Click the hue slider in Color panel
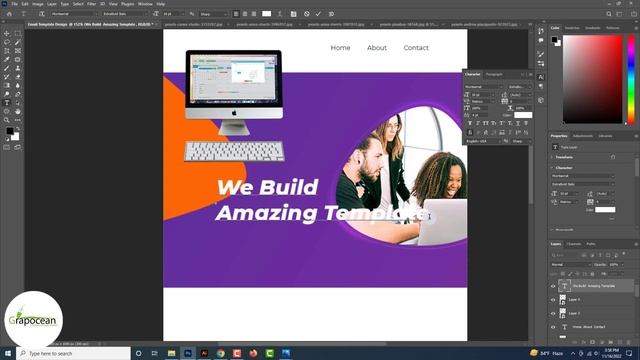 point(631,79)
